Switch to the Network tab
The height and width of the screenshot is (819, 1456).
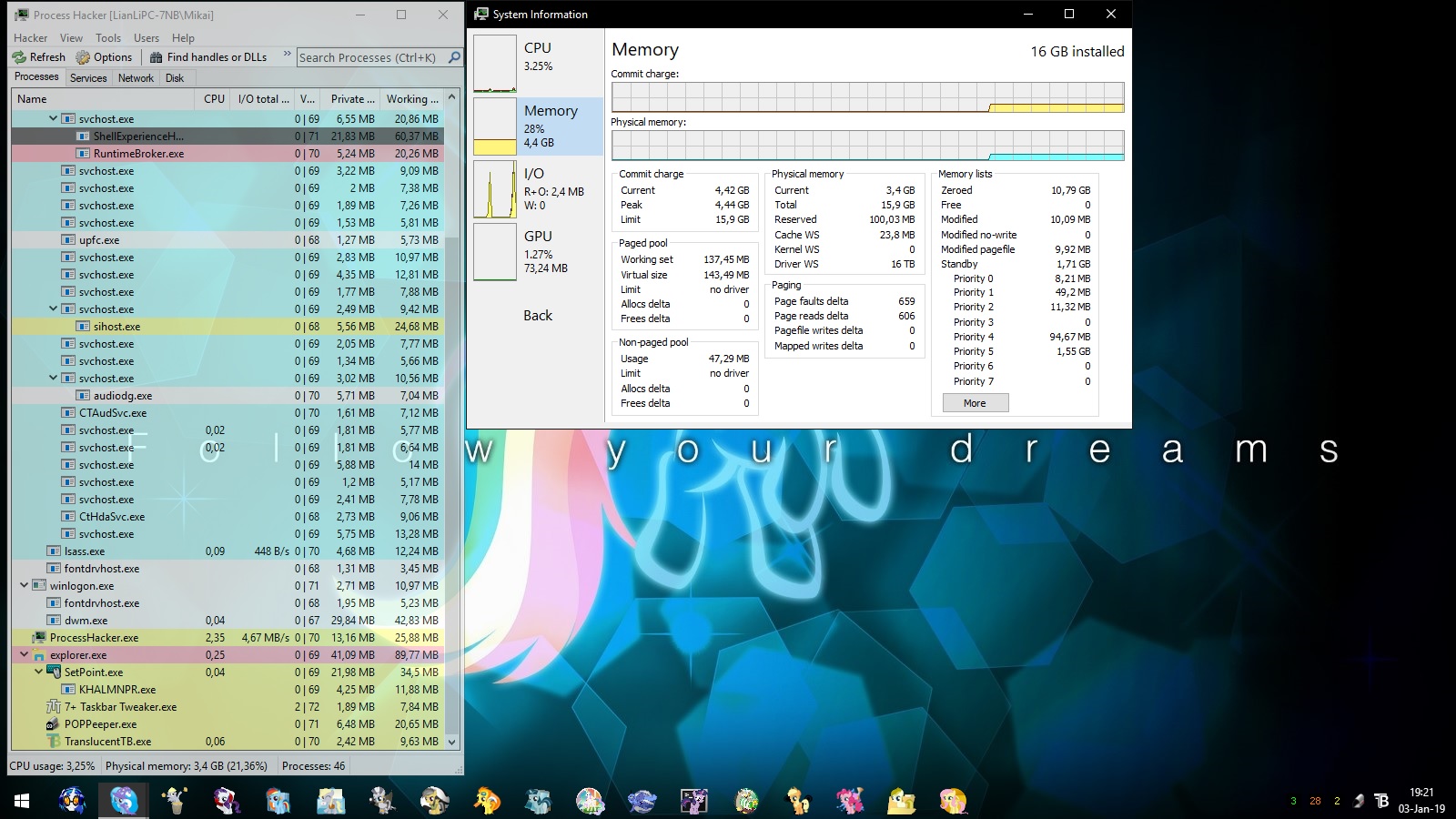[x=136, y=78]
